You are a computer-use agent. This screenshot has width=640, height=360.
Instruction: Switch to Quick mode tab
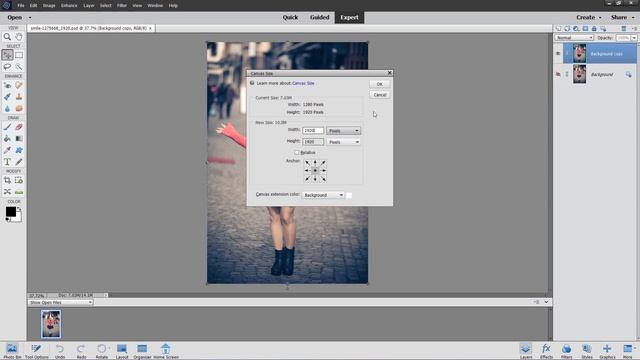coord(290,17)
